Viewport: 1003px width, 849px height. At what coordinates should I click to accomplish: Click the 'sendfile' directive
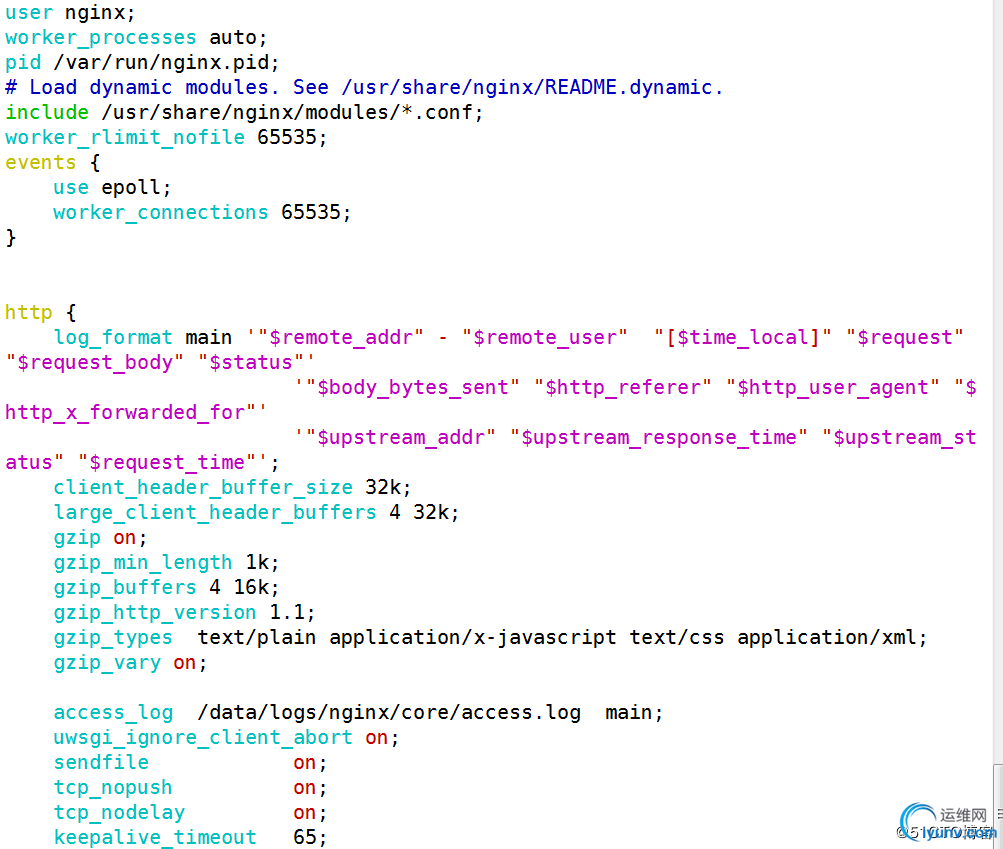(x=101, y=762)
